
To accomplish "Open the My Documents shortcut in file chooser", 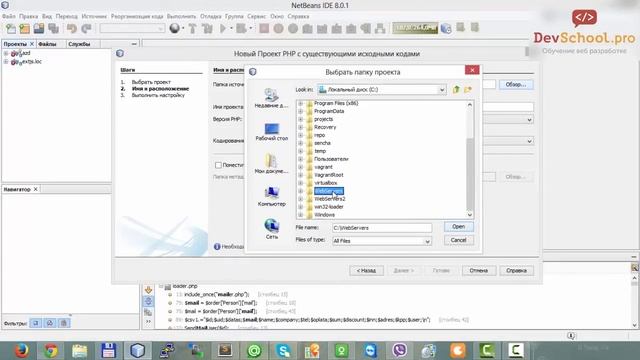I will (271, 164).
